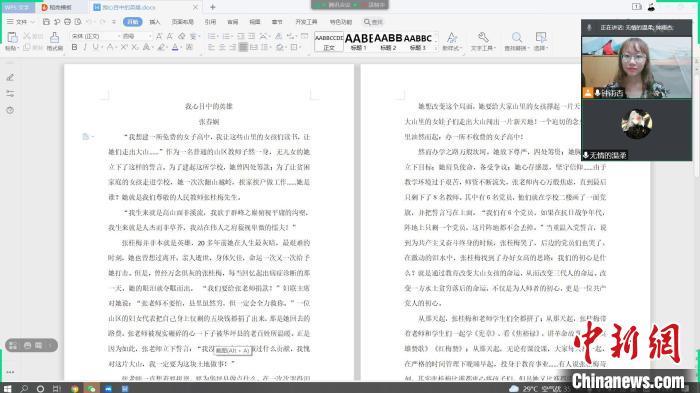Click the Print Preview icon beside Print

[x=78, y=21]
